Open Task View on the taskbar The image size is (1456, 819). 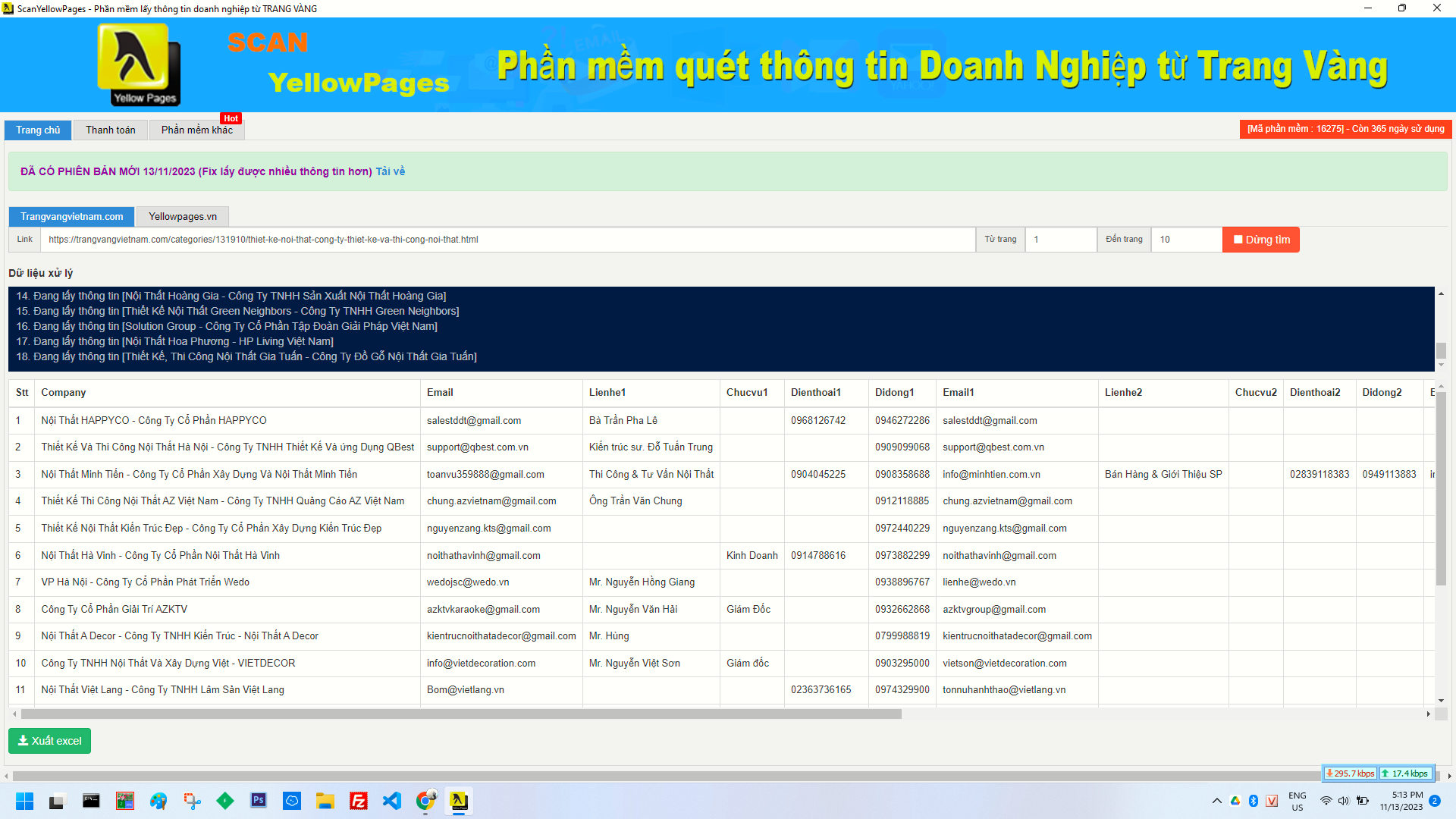tap(58, 801)
